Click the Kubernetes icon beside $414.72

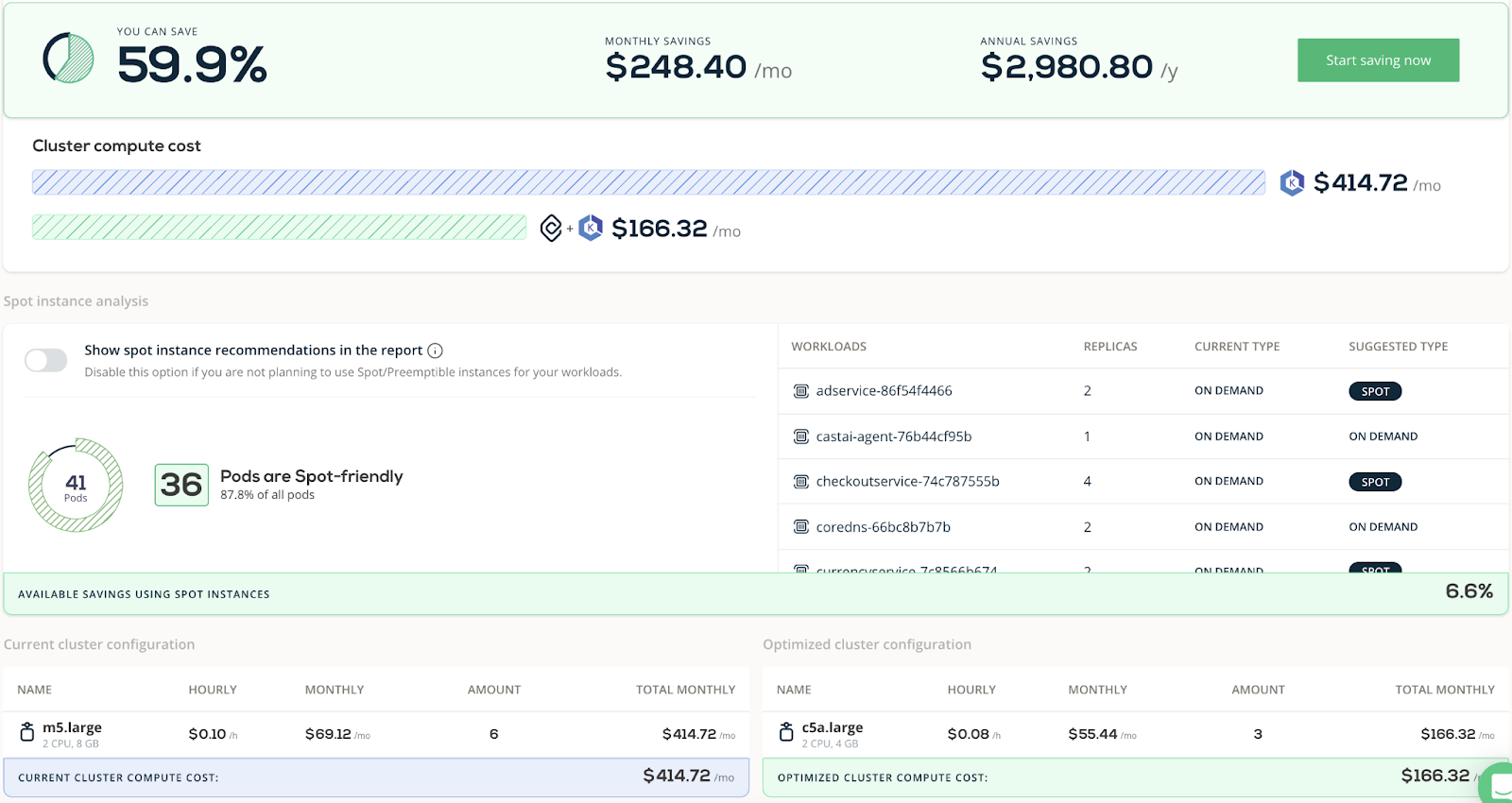1292,182
